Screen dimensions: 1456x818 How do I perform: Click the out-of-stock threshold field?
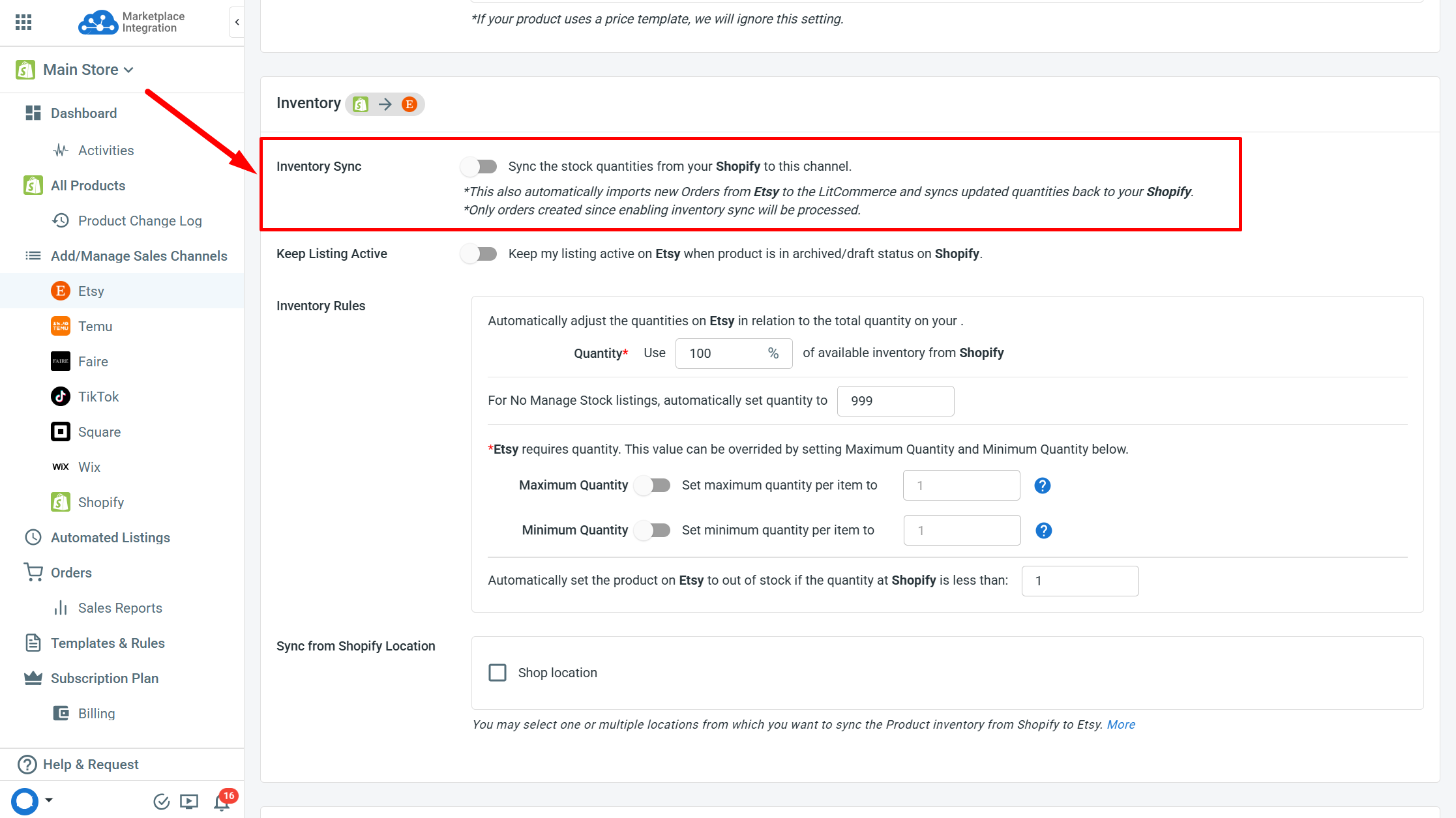tap(1080, 581)
